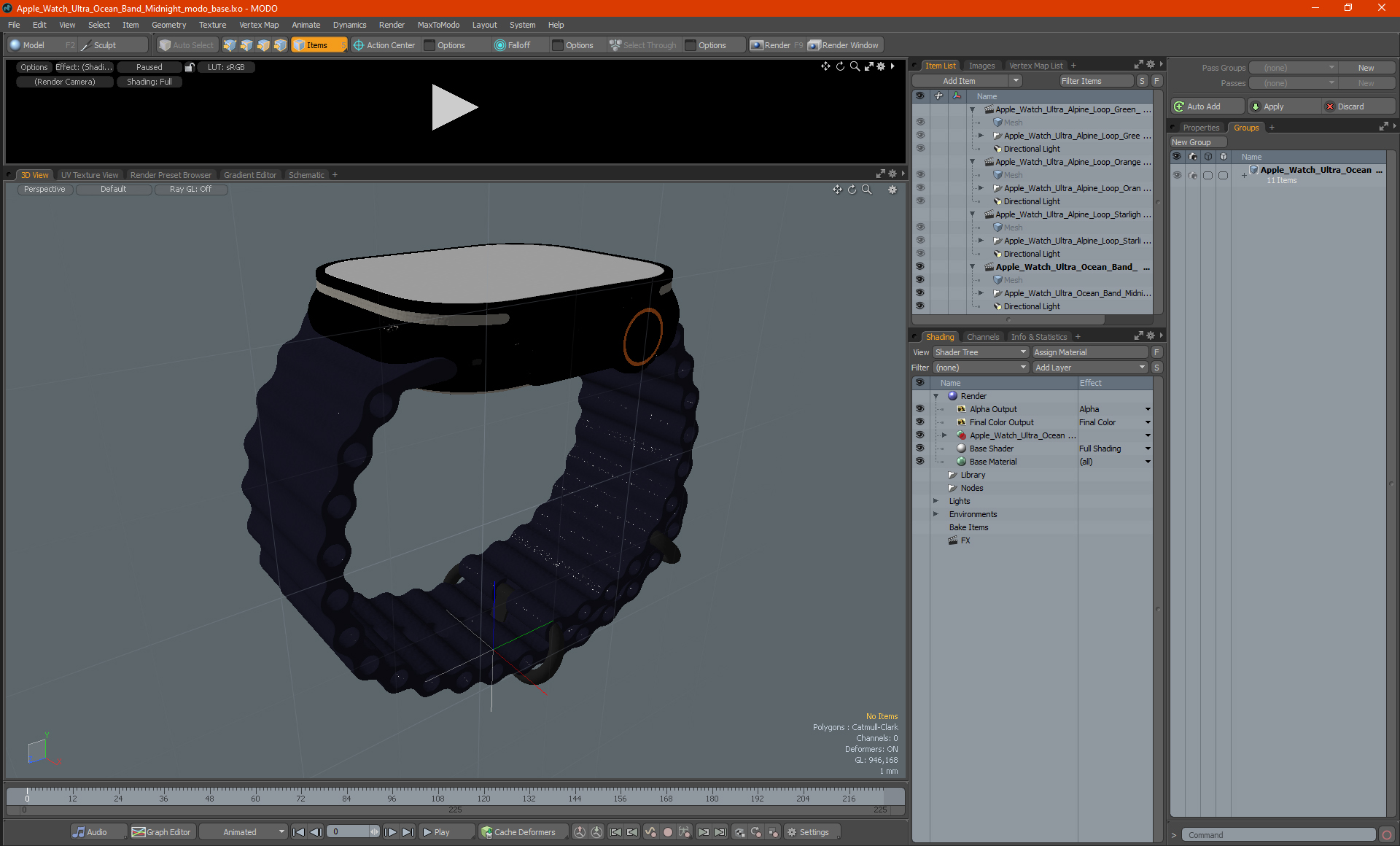Click Assign Material button

pos(1091,352)
